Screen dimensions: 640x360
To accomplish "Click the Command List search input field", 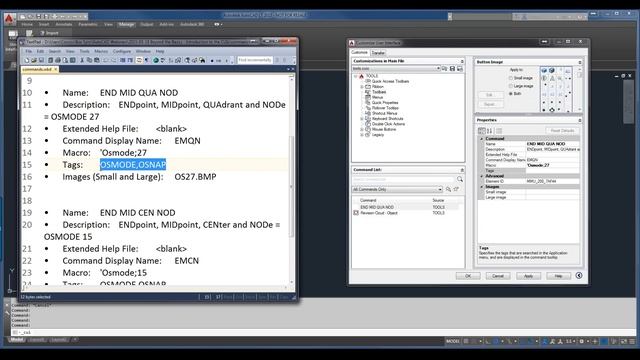I will click(403, 179).
